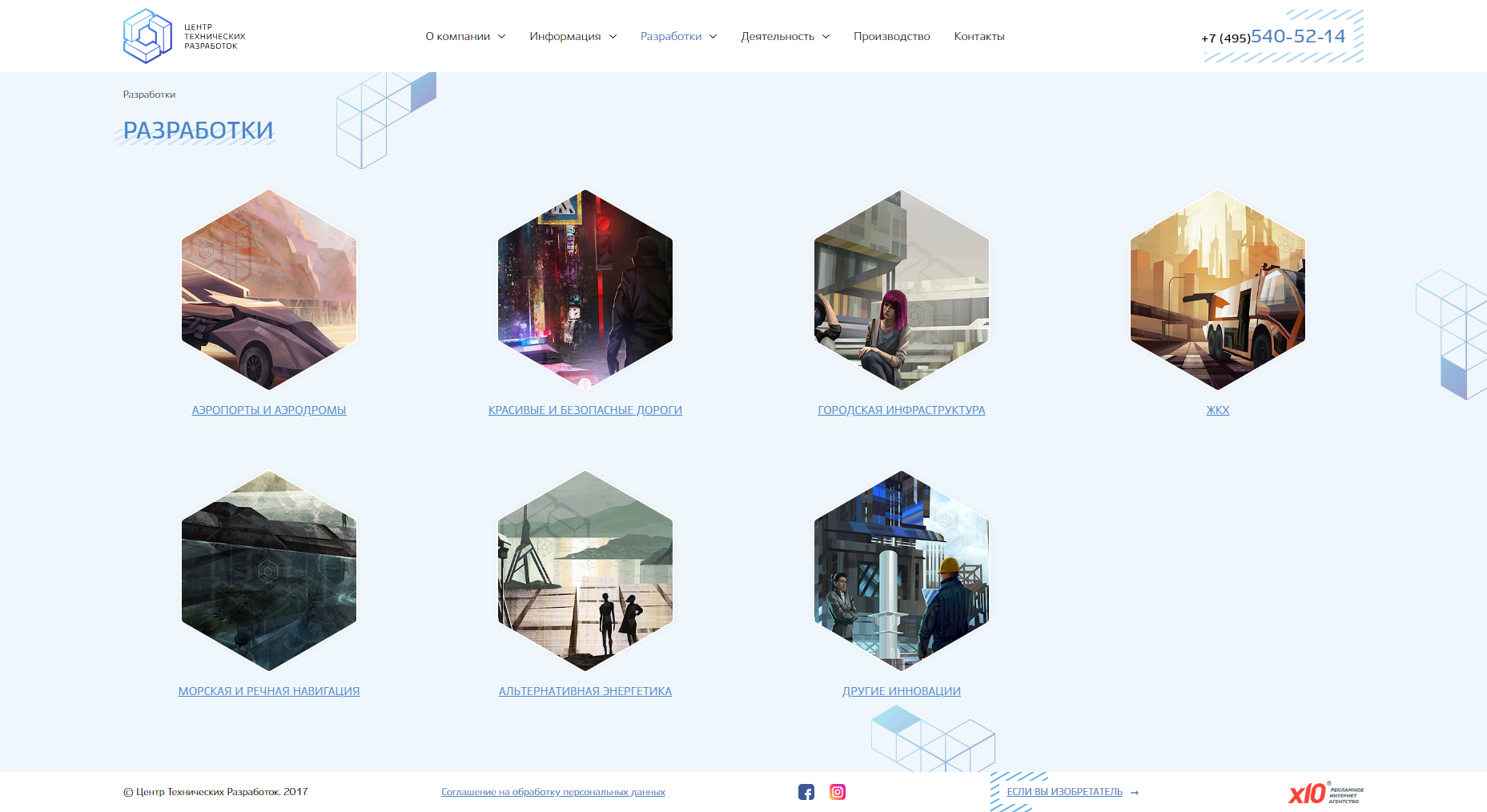Click the urban infrastructure hexagon with pink-haired woman
The width and height of the screenshot is (1487, 812).
coord(902,290)
